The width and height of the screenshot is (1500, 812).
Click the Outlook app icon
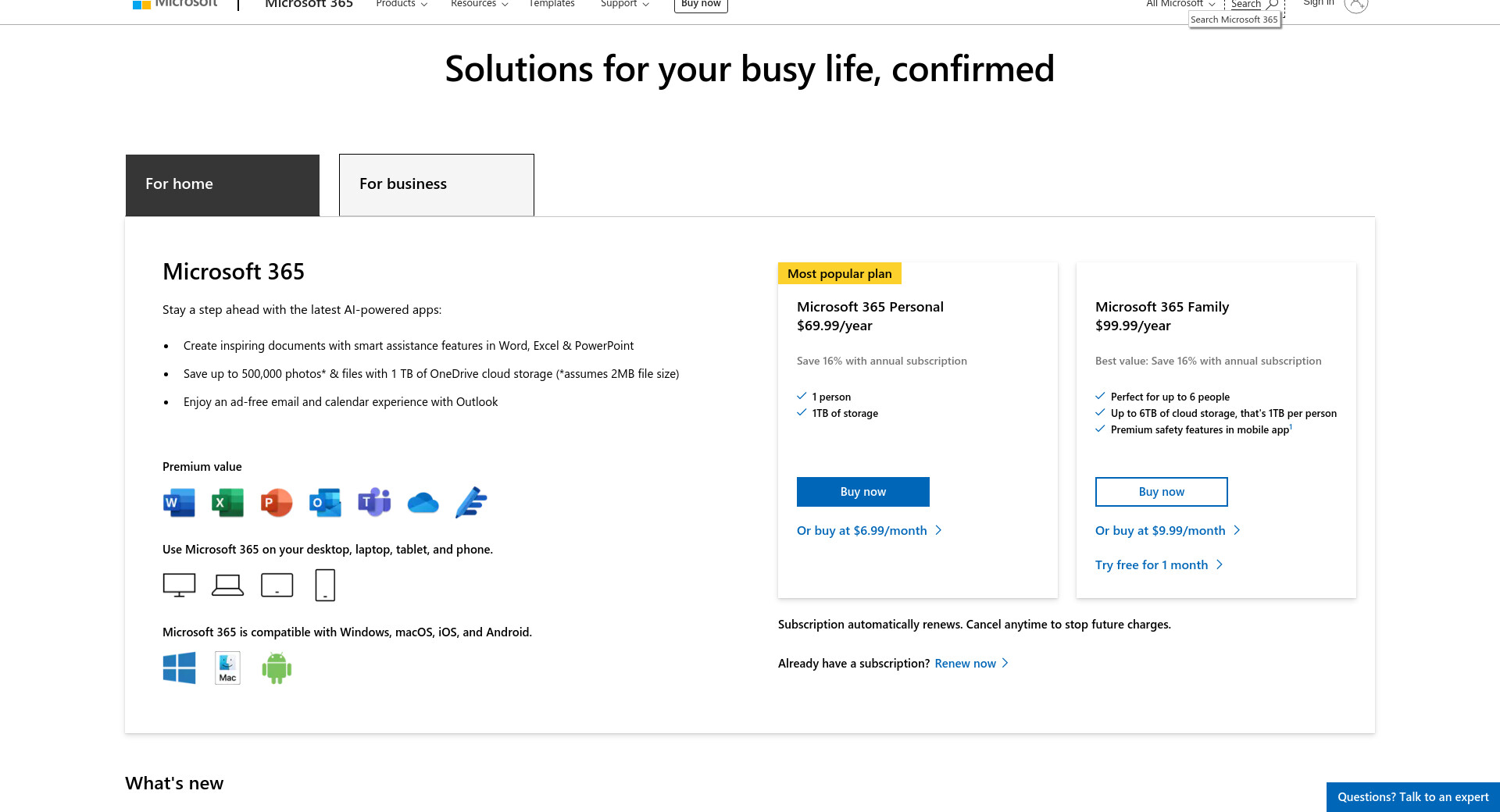click(x=325, y=503)
